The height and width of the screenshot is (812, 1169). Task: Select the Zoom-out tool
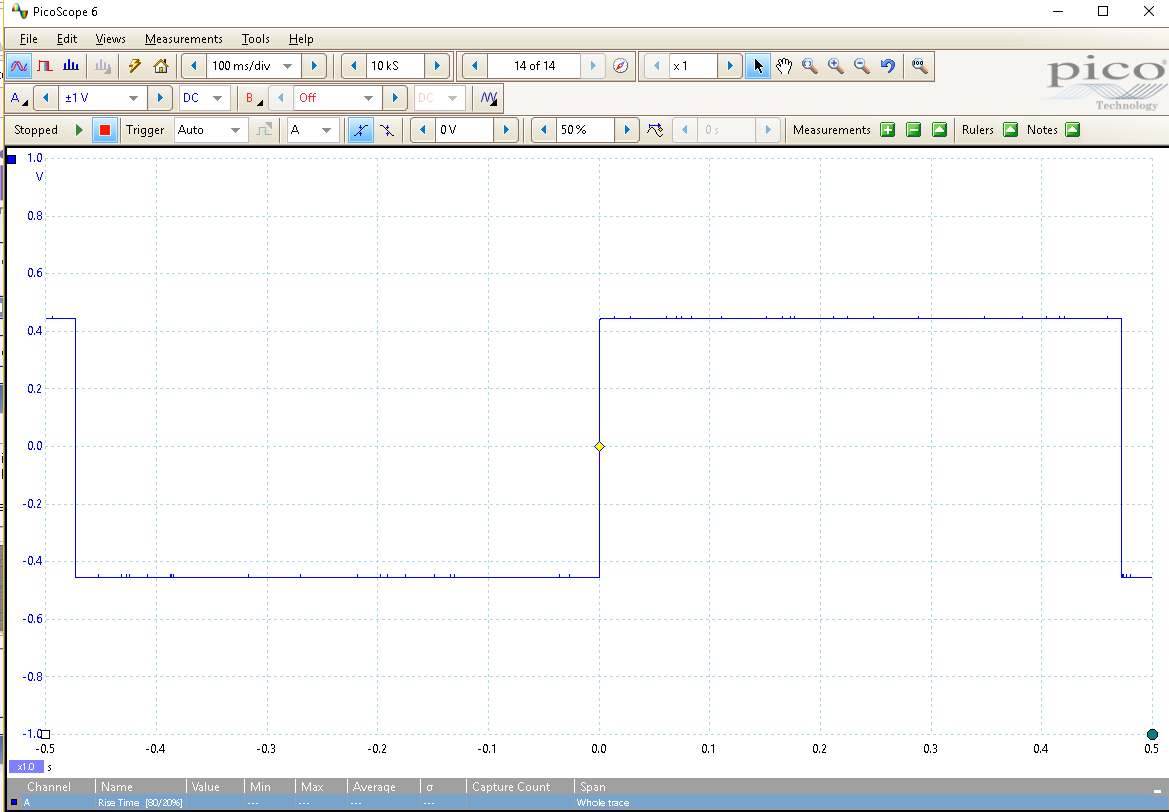[862, 66]
